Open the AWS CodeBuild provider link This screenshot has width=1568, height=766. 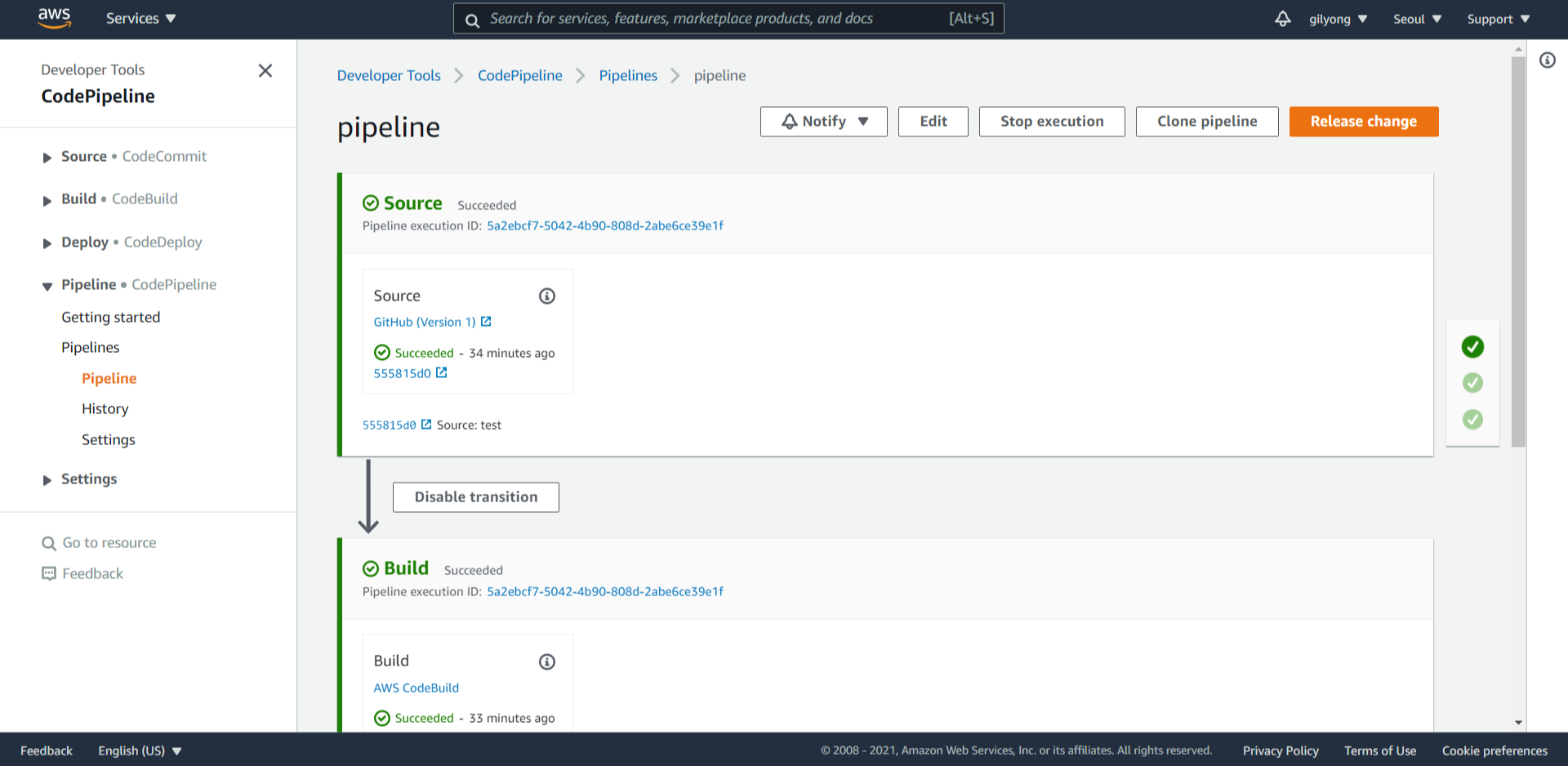tap(416, 688)
